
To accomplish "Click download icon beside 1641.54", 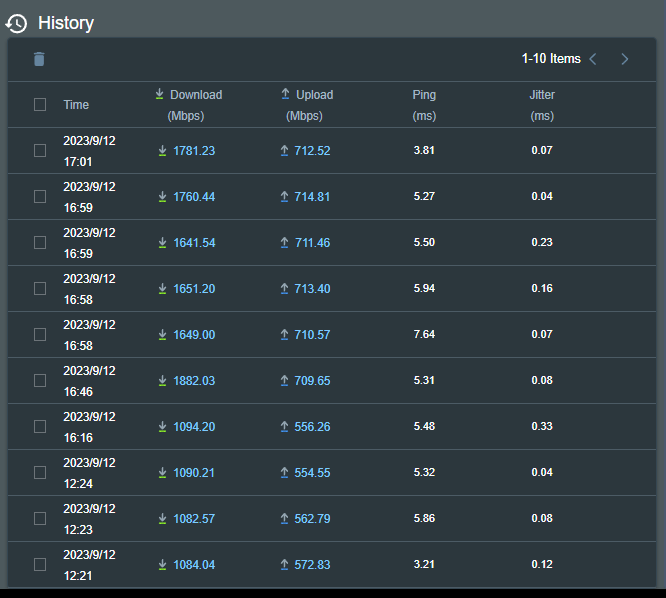I will 162,243.
